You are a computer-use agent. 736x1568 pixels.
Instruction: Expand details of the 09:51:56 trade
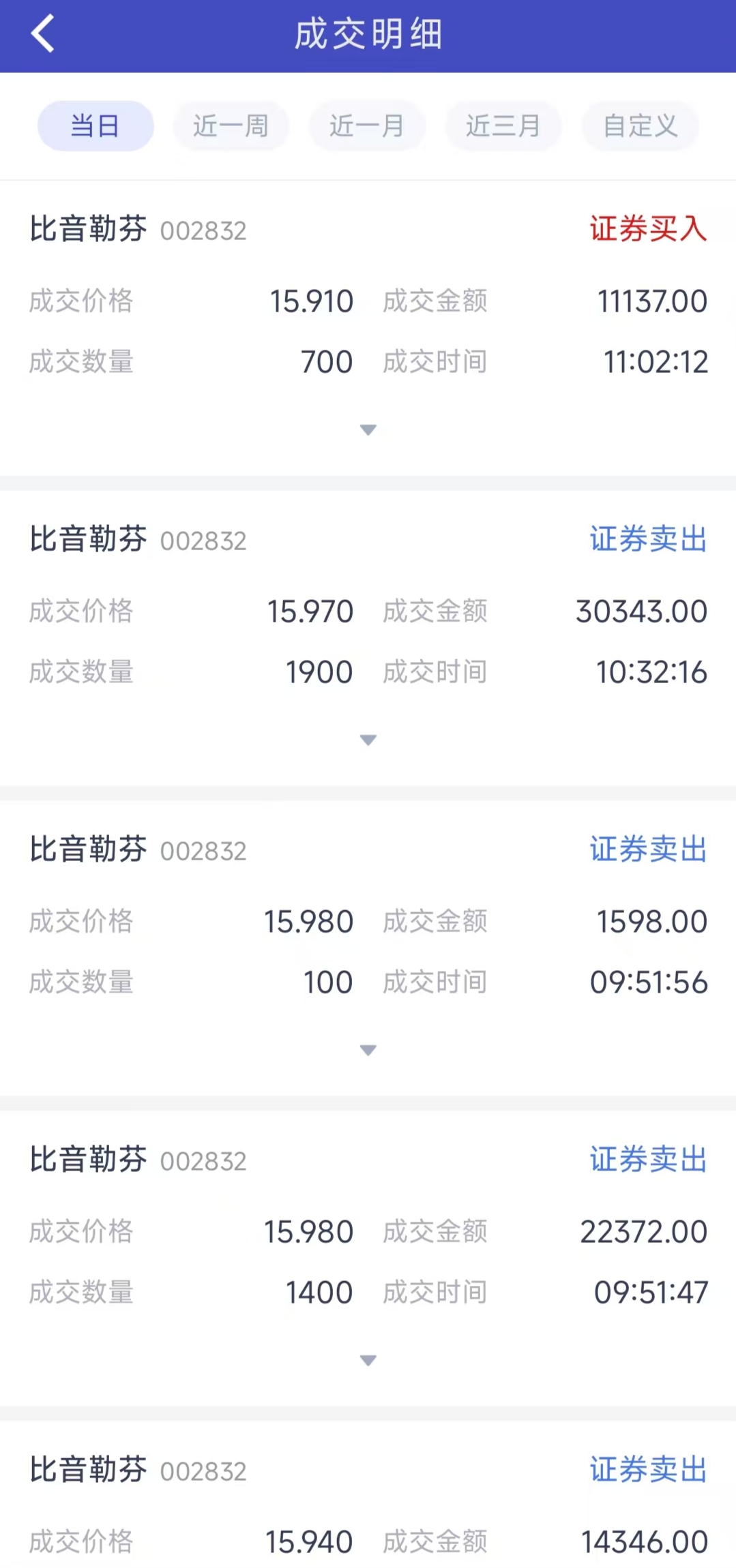[x=368, y=1050]
